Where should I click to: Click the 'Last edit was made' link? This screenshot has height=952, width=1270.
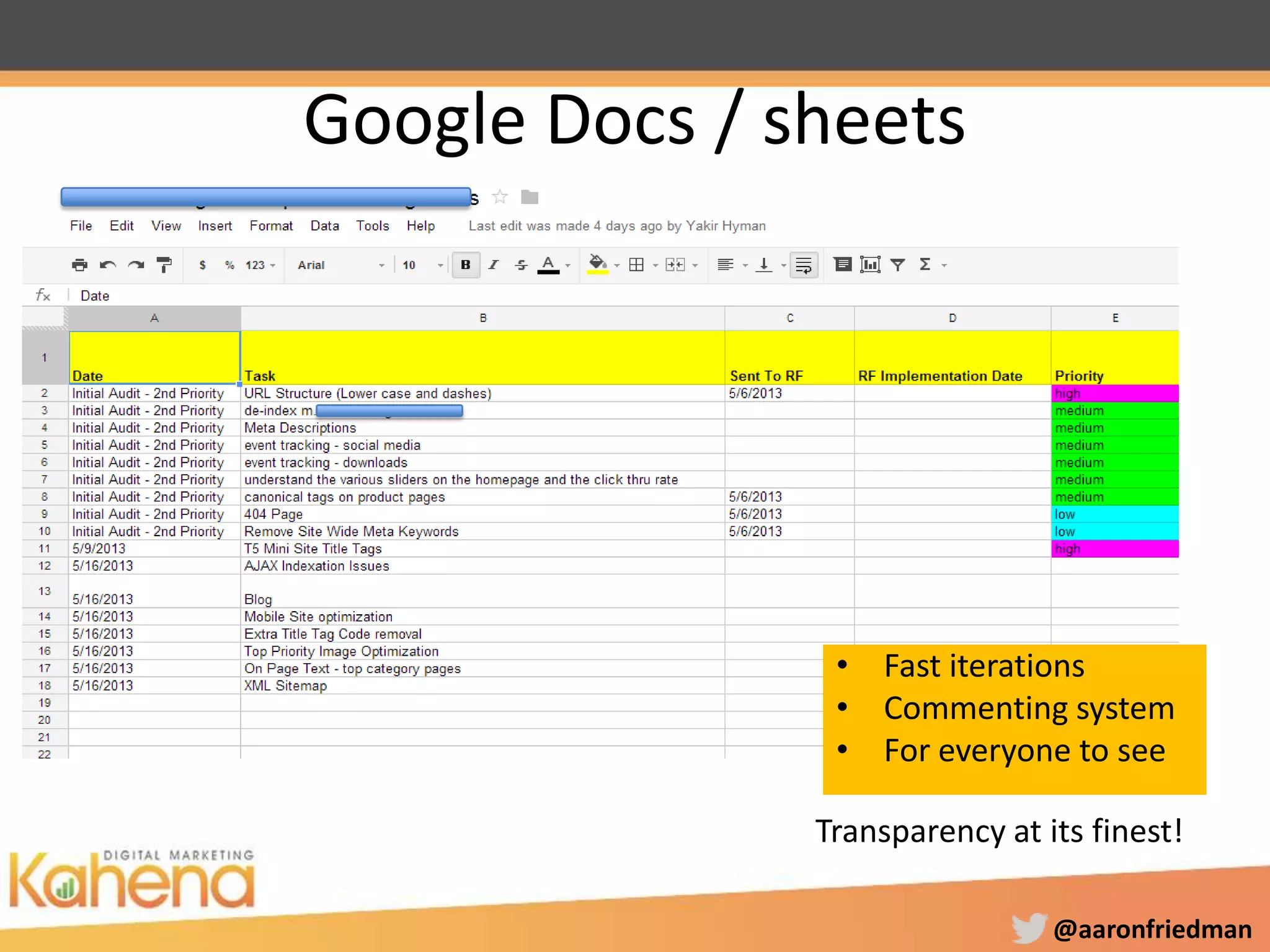pos(617,226)
